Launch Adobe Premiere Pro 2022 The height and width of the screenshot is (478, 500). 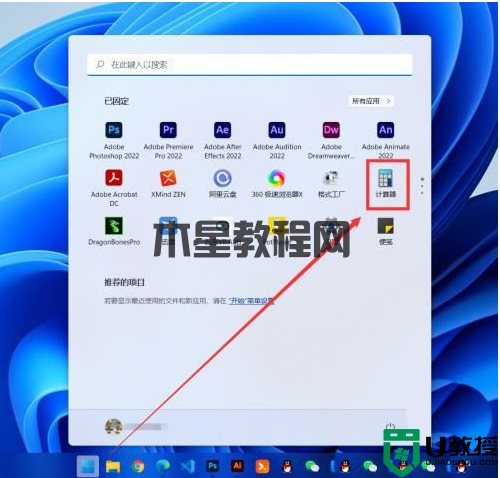168,140
